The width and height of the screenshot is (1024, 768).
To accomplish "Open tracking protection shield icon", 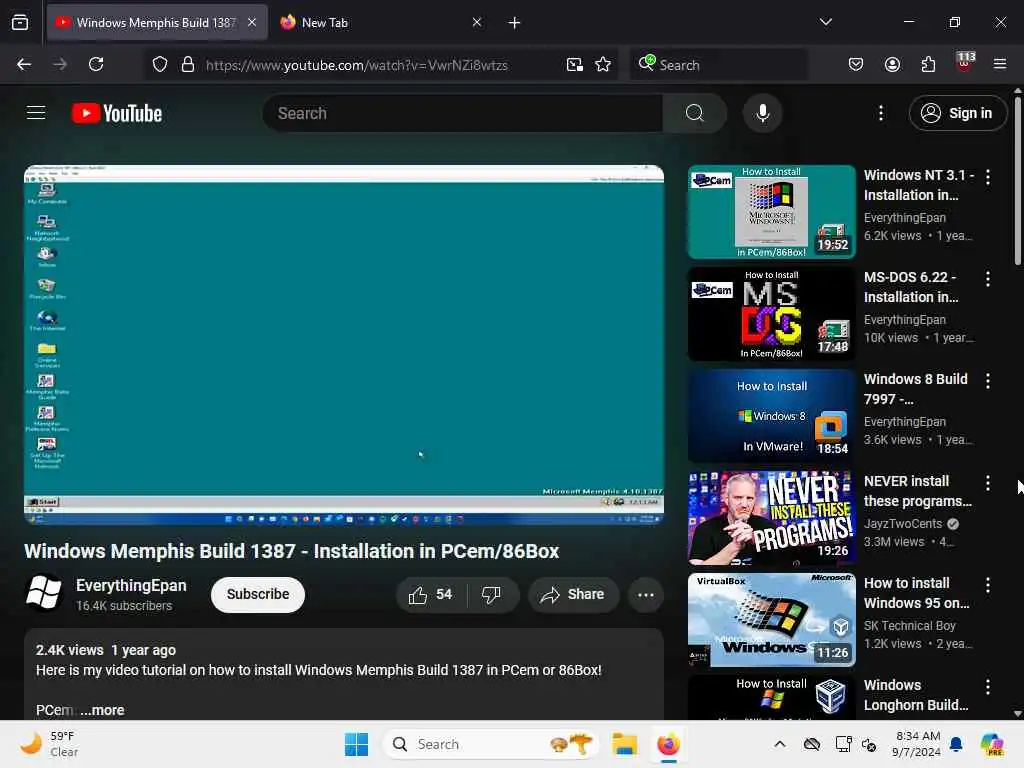I will click(x=160, y=65).
